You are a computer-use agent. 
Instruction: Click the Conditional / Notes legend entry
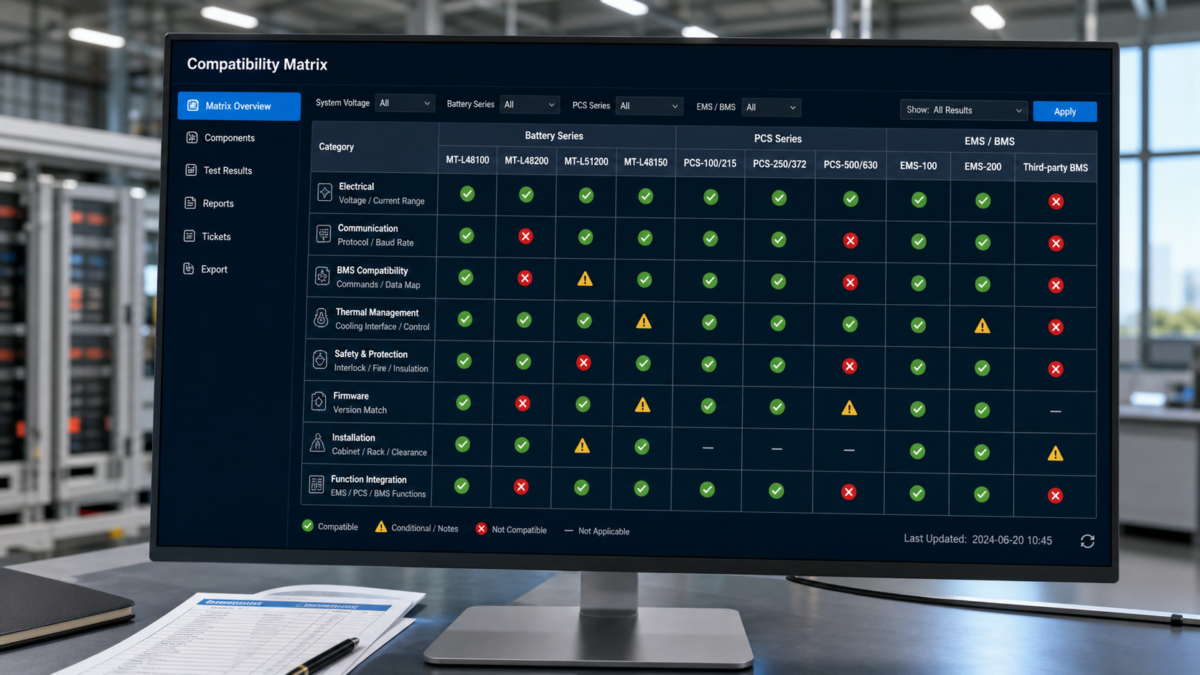pos(417,528)
